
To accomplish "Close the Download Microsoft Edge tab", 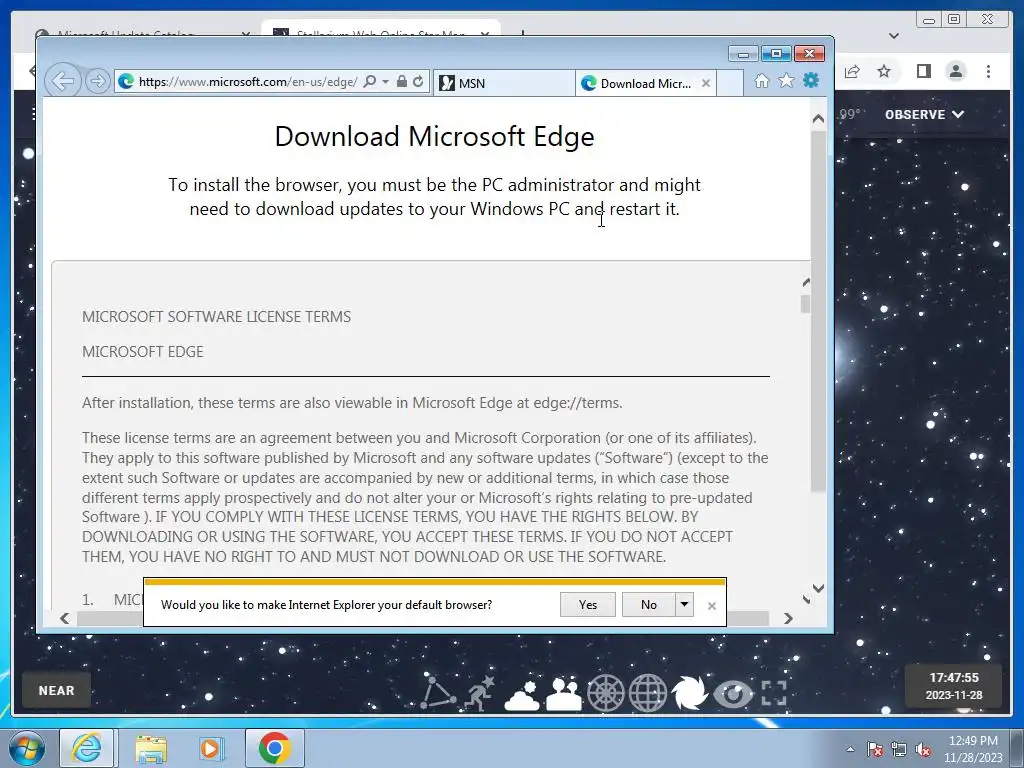I will pyautogui.click(x=705, y=83).
